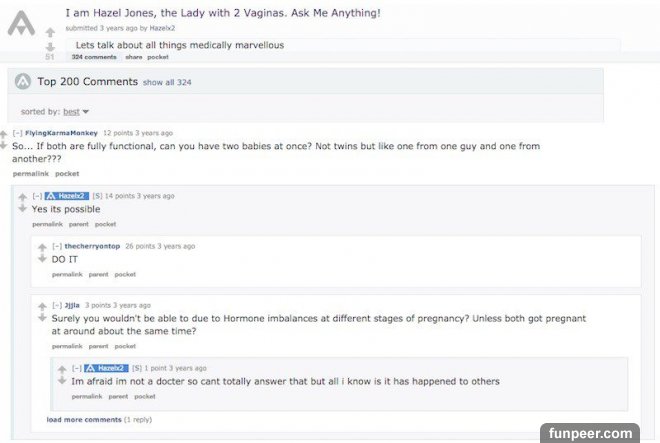
Task: Show all 324 comments
Action: (167, 83)
